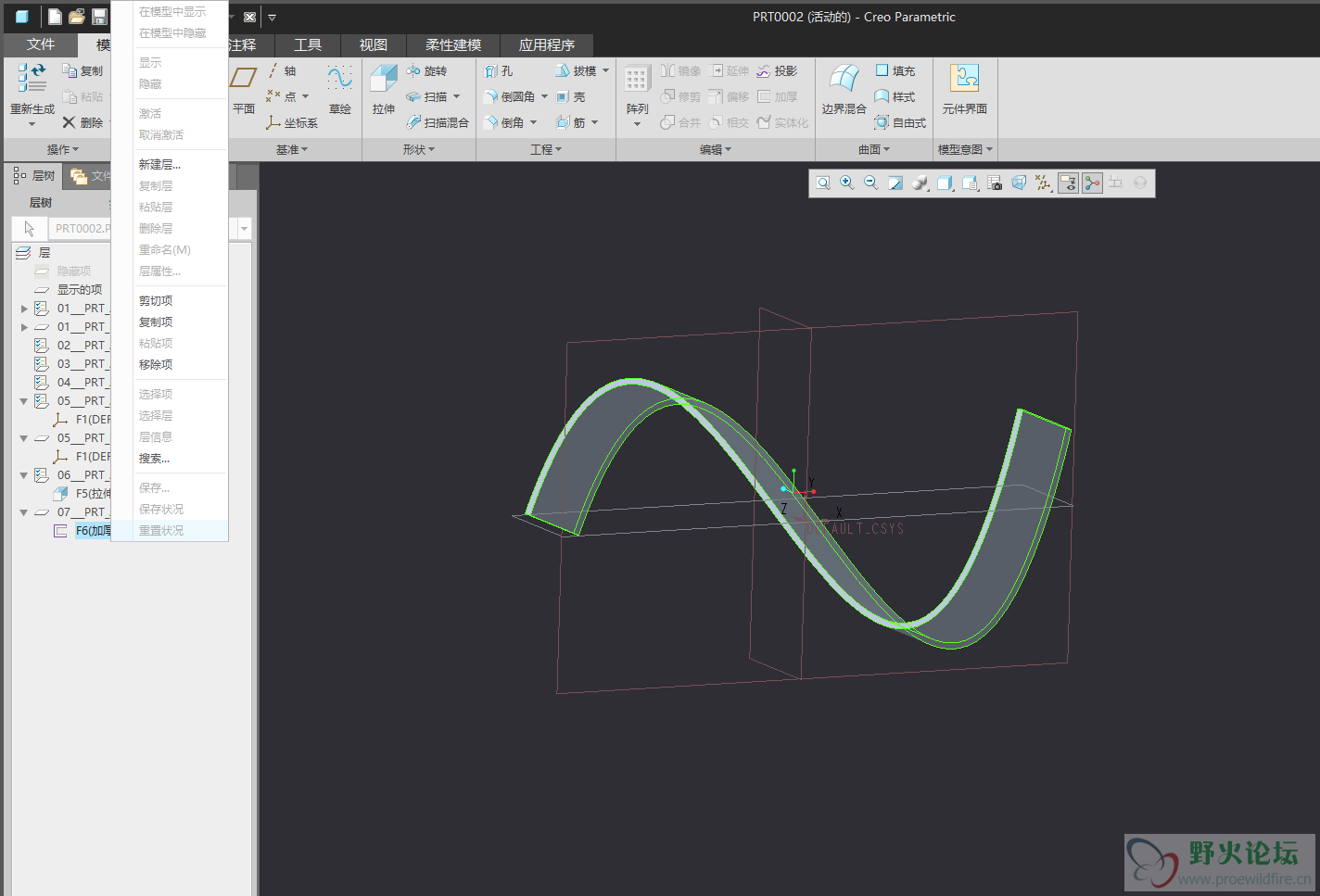Click the Chamfer (倒角) ribbon button
The image size is (1320, 896).
pyautogui.click(x=505, y=122)
